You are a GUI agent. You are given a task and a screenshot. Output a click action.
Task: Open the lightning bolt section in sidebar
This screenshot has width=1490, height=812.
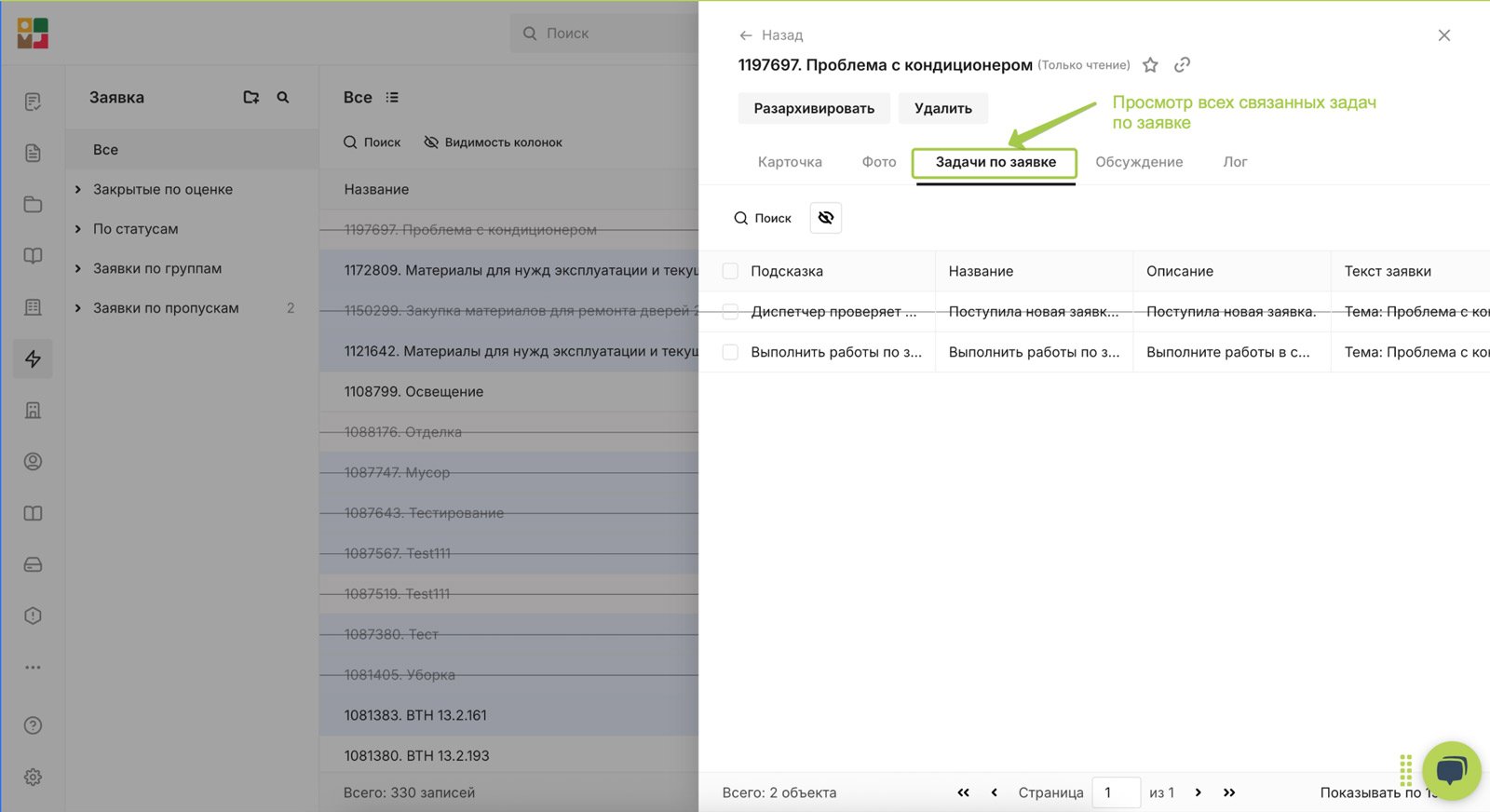[x=33, y=359]
